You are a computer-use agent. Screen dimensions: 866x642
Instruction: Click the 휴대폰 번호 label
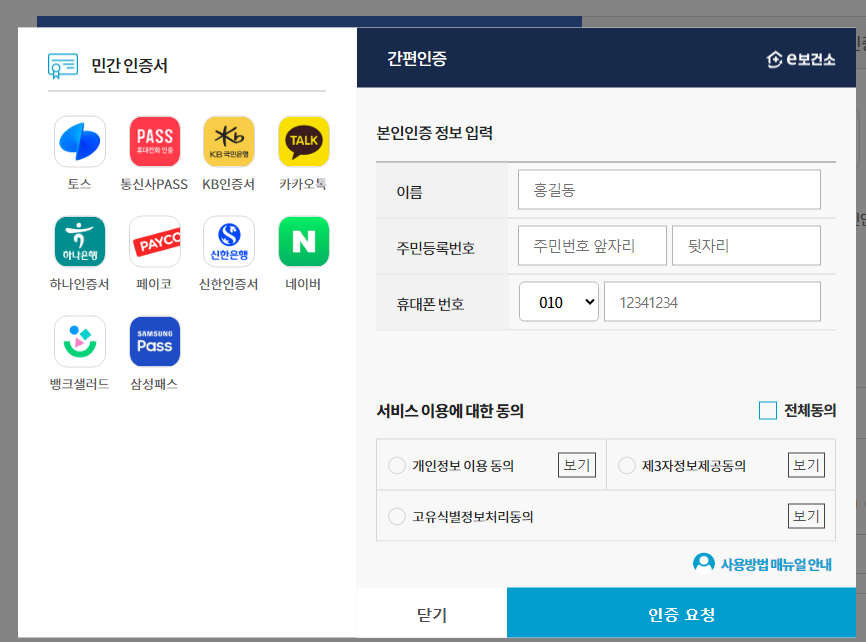coord(430,304)
